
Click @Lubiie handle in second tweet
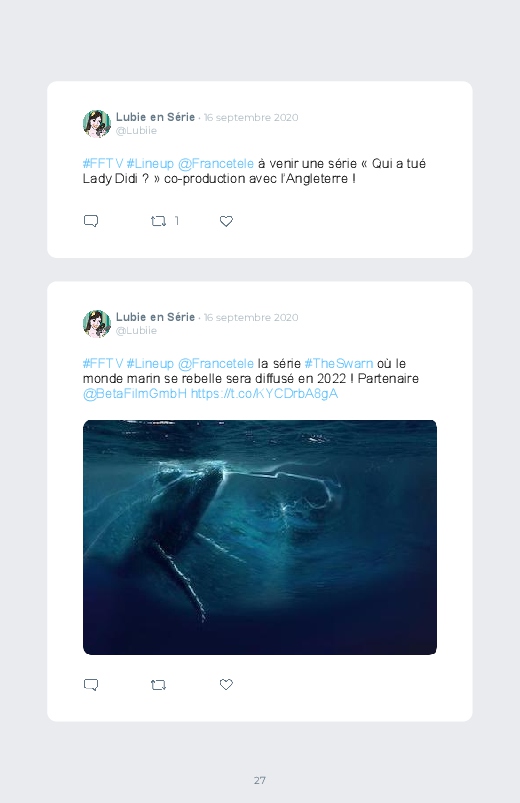pos(136,331)
